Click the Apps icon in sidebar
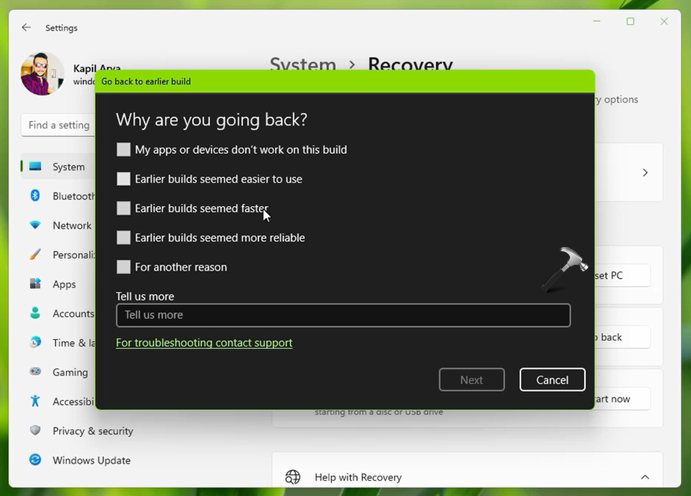This screenshot has height=496, width=691. (x=35, y=284)
